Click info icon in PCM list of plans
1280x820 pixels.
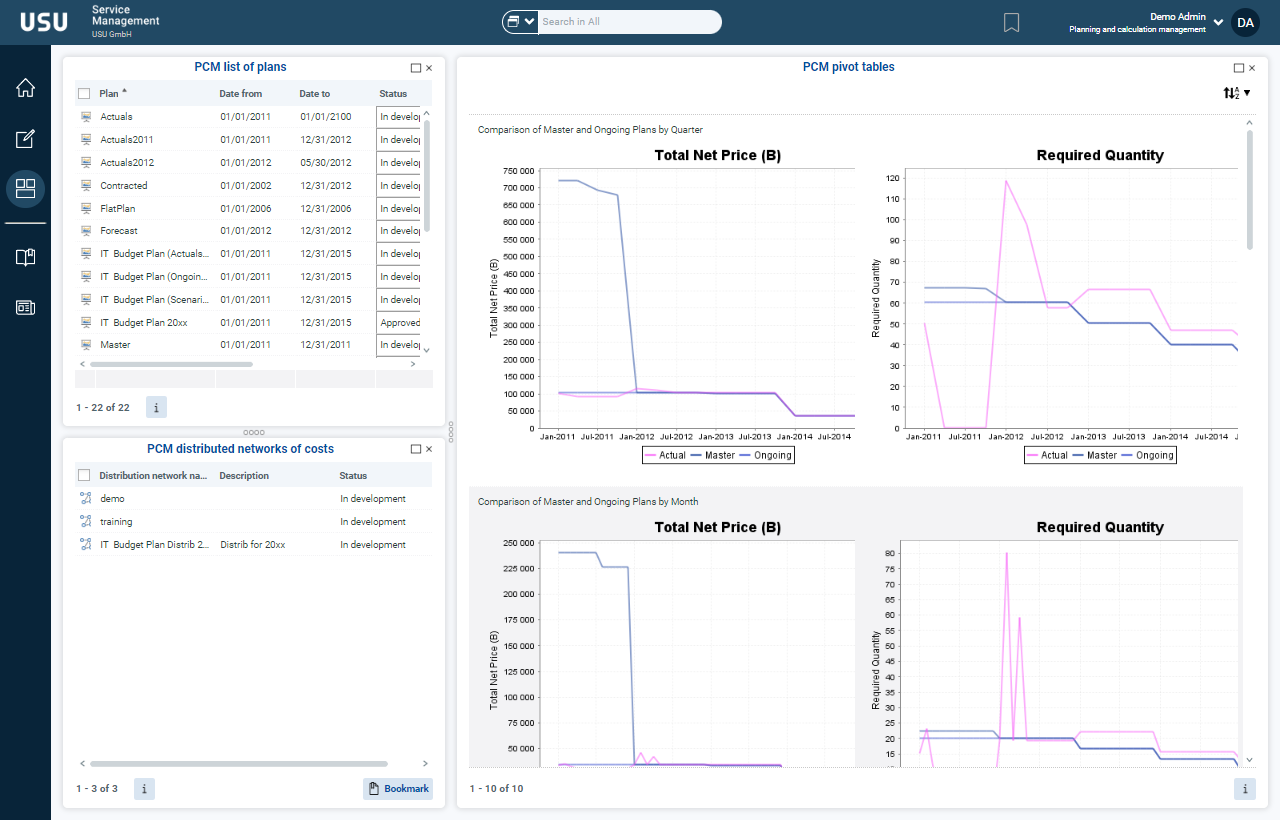coord(156,407)
